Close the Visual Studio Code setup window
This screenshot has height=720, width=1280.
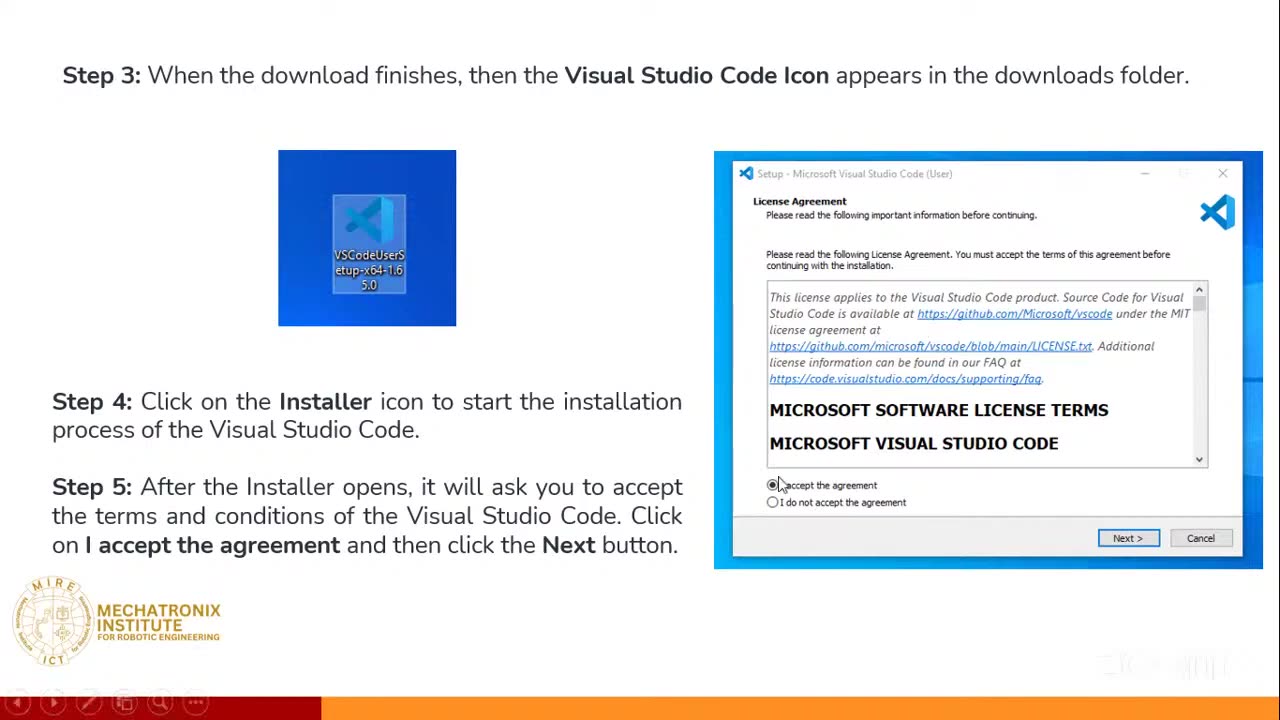(1222, 174)
